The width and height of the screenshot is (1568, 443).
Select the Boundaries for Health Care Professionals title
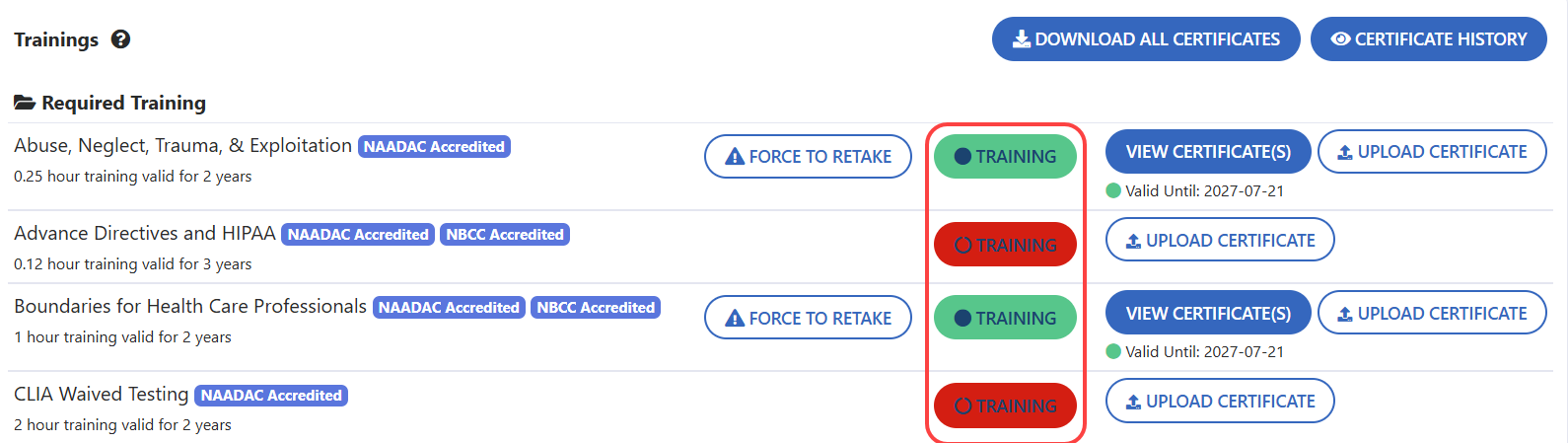[190, 307]
